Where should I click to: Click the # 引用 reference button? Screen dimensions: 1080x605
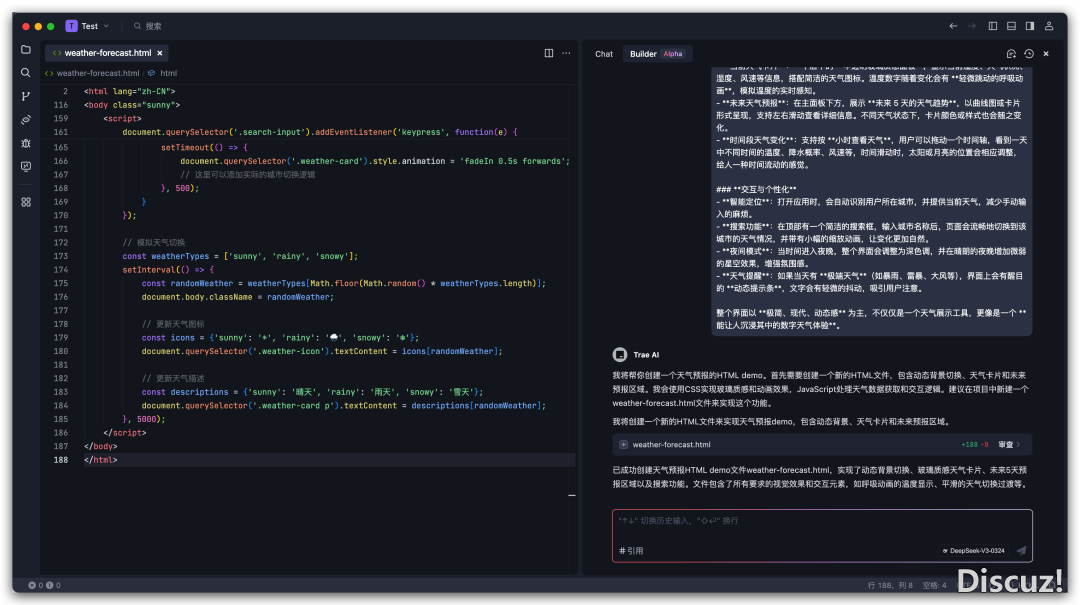point(631,551)
